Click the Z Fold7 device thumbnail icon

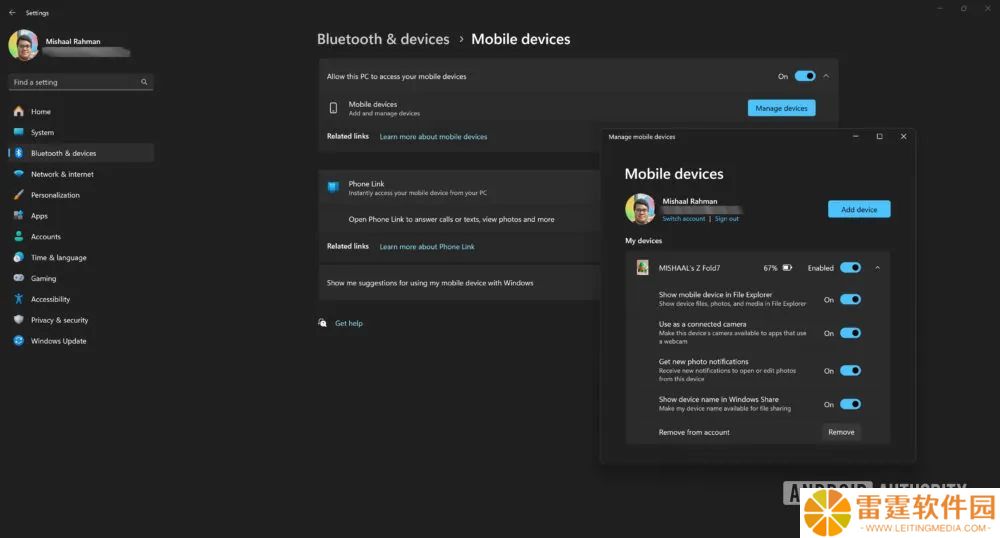pos(642,268)
